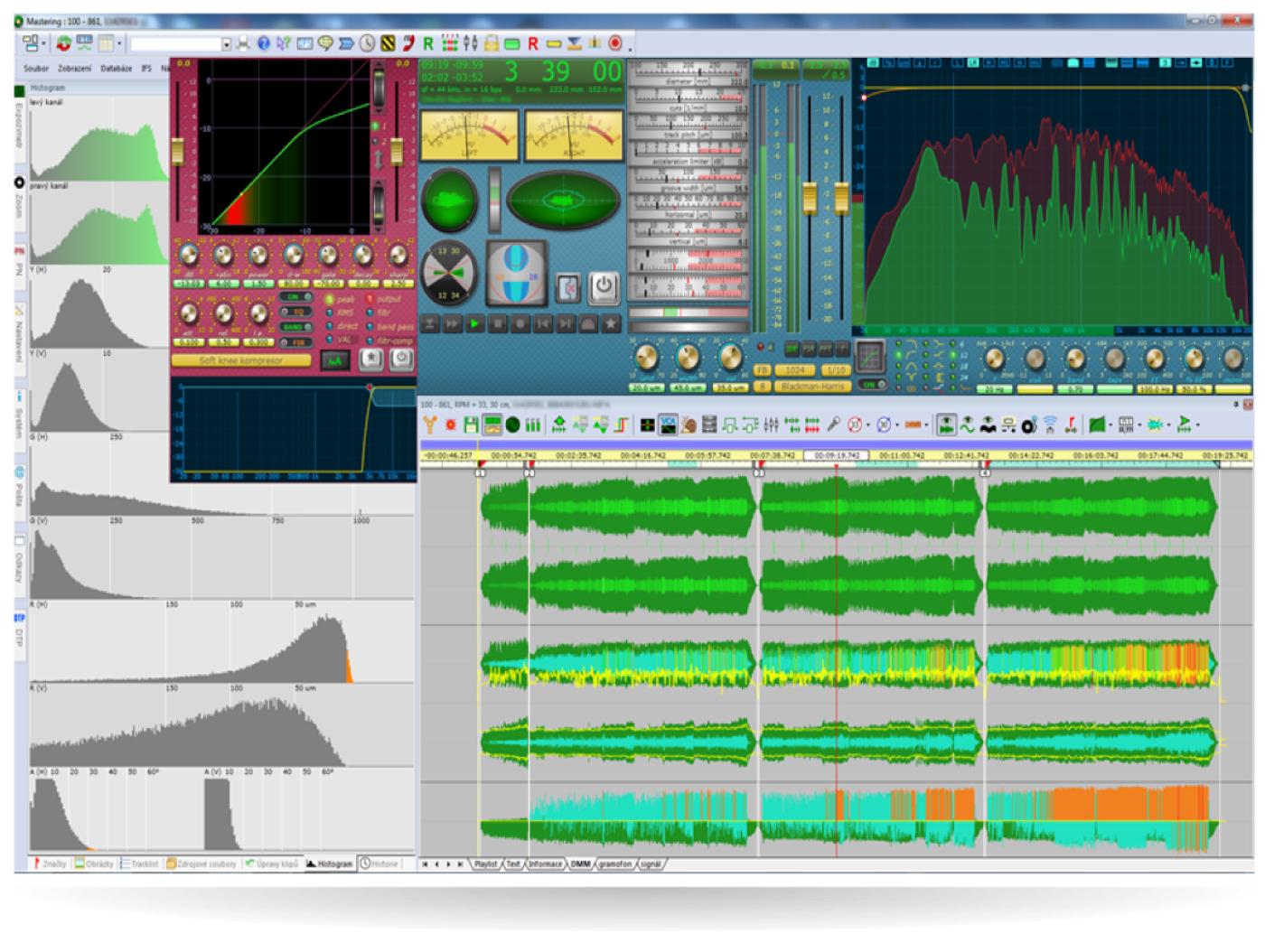
Task: Switch to the gramofon tab
Action: coord(614,864)
